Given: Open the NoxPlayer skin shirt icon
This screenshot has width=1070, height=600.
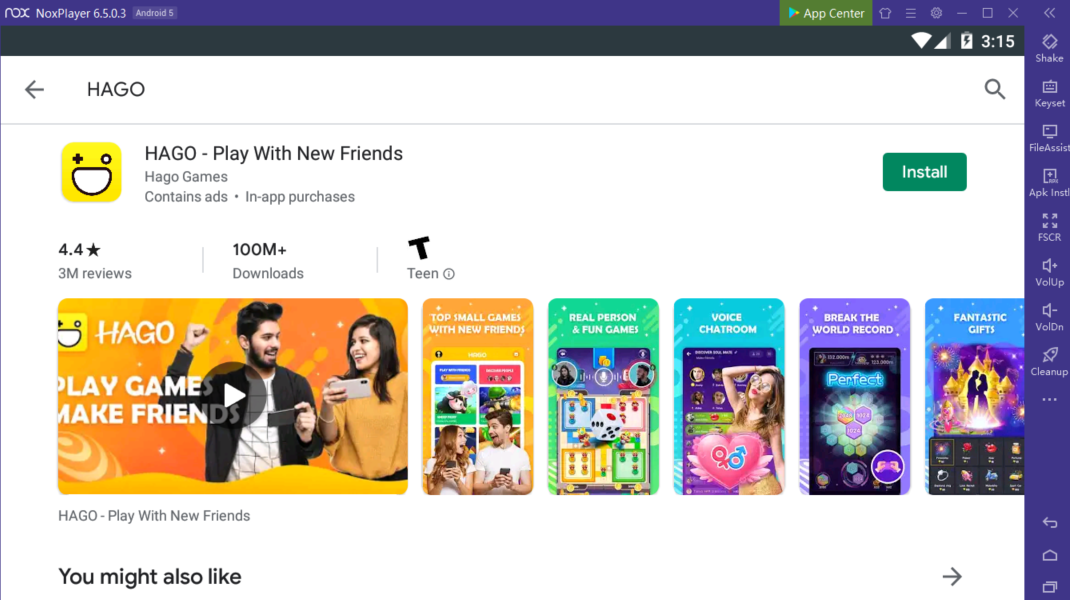Looking at the screenshot, I should point(885,13).
